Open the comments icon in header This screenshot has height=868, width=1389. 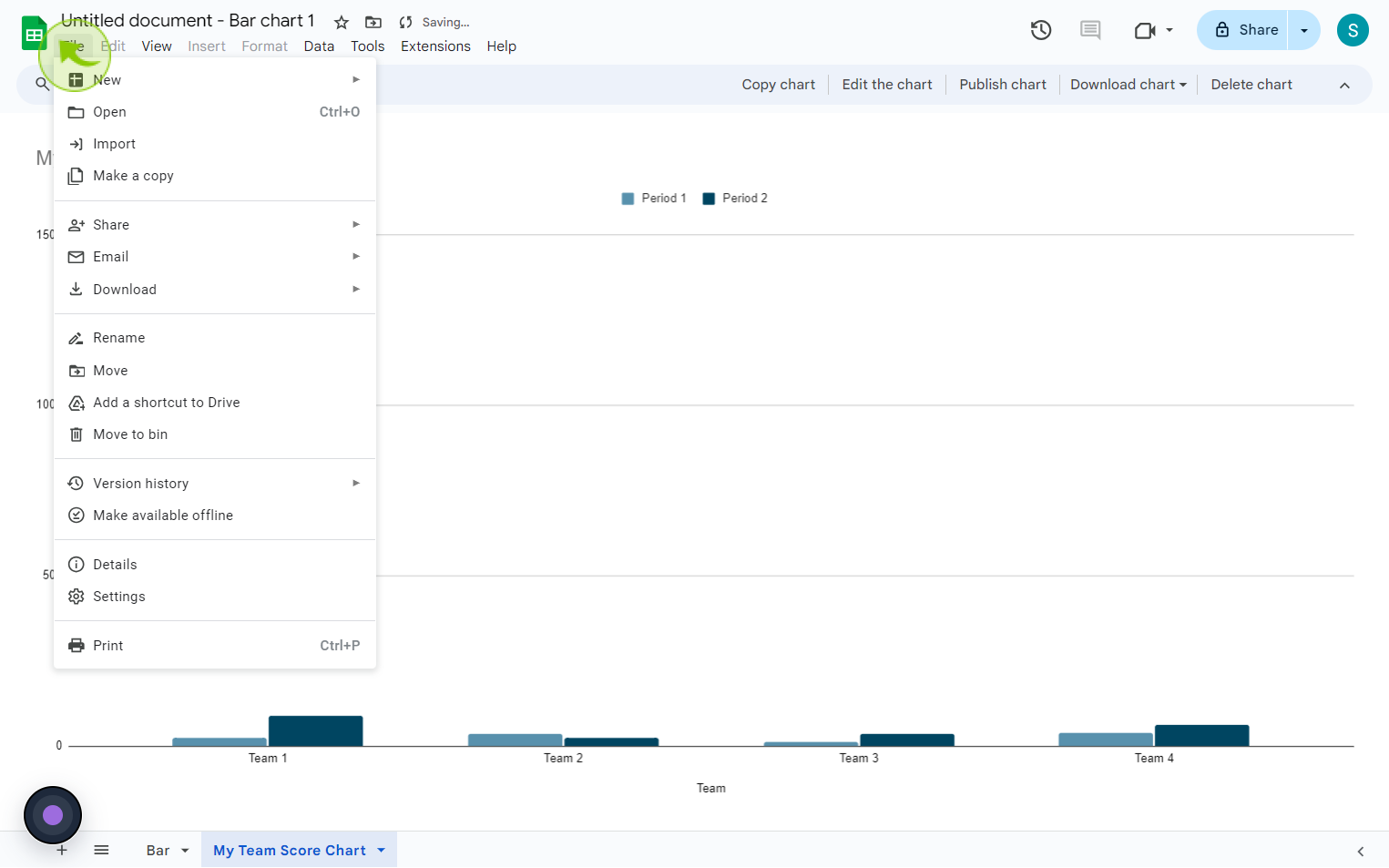pos(1090,30)
